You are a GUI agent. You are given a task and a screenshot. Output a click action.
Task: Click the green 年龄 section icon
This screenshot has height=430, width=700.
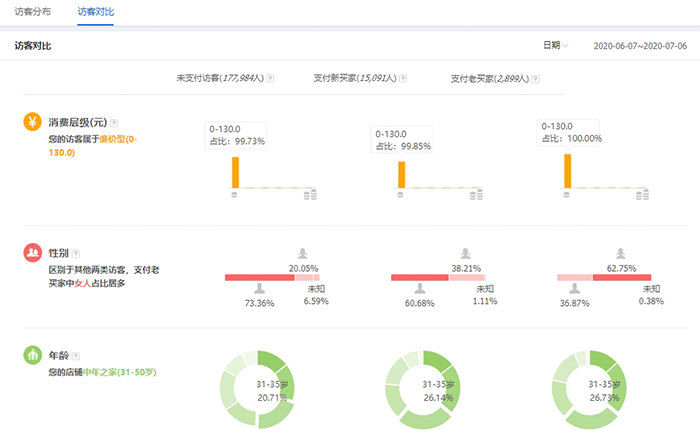pyautogui.click(x=32, y=355)
